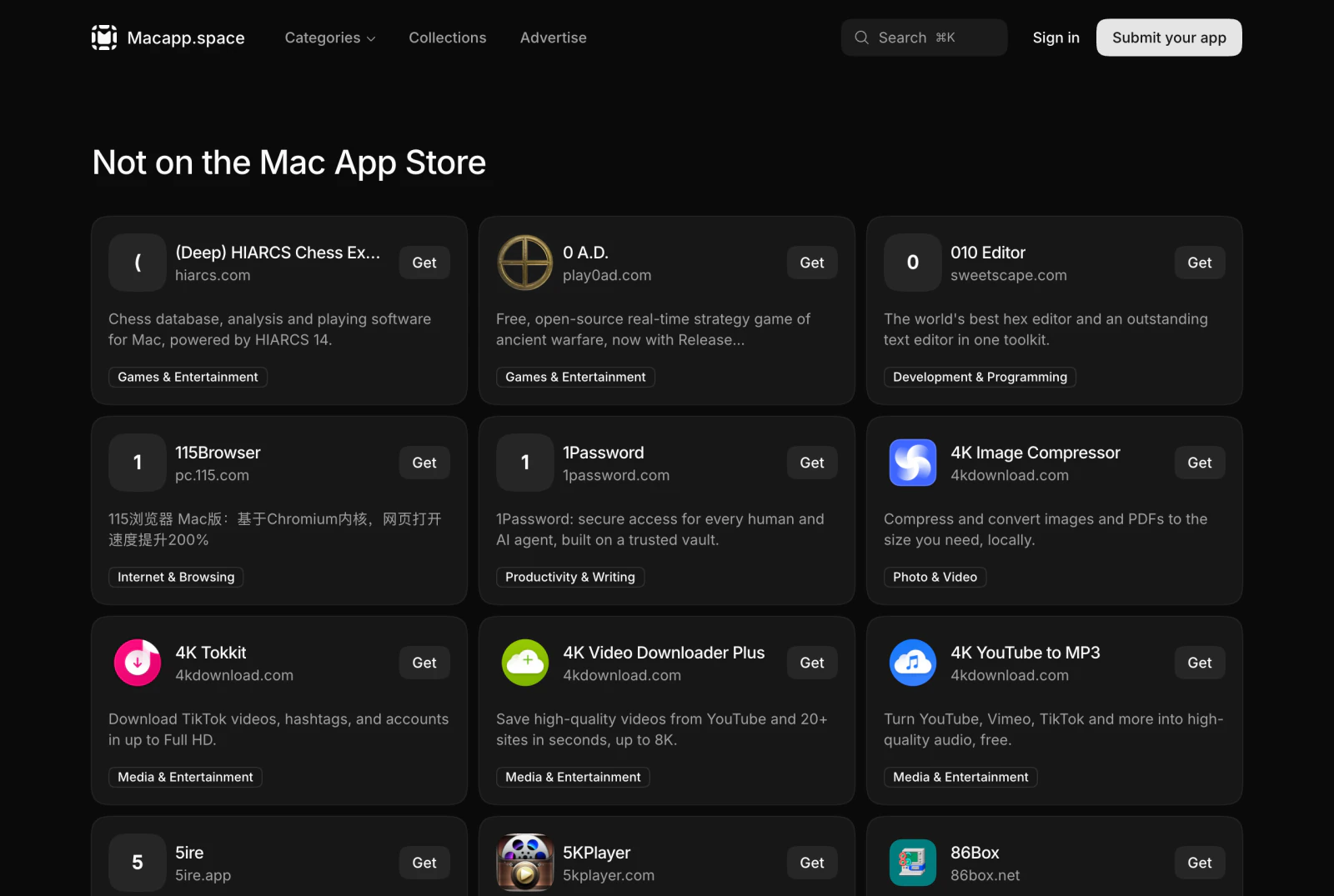The width and height of the screenshot is (1334, 896).
Task: Click Submit your app button
Action: pos(1169,38)
